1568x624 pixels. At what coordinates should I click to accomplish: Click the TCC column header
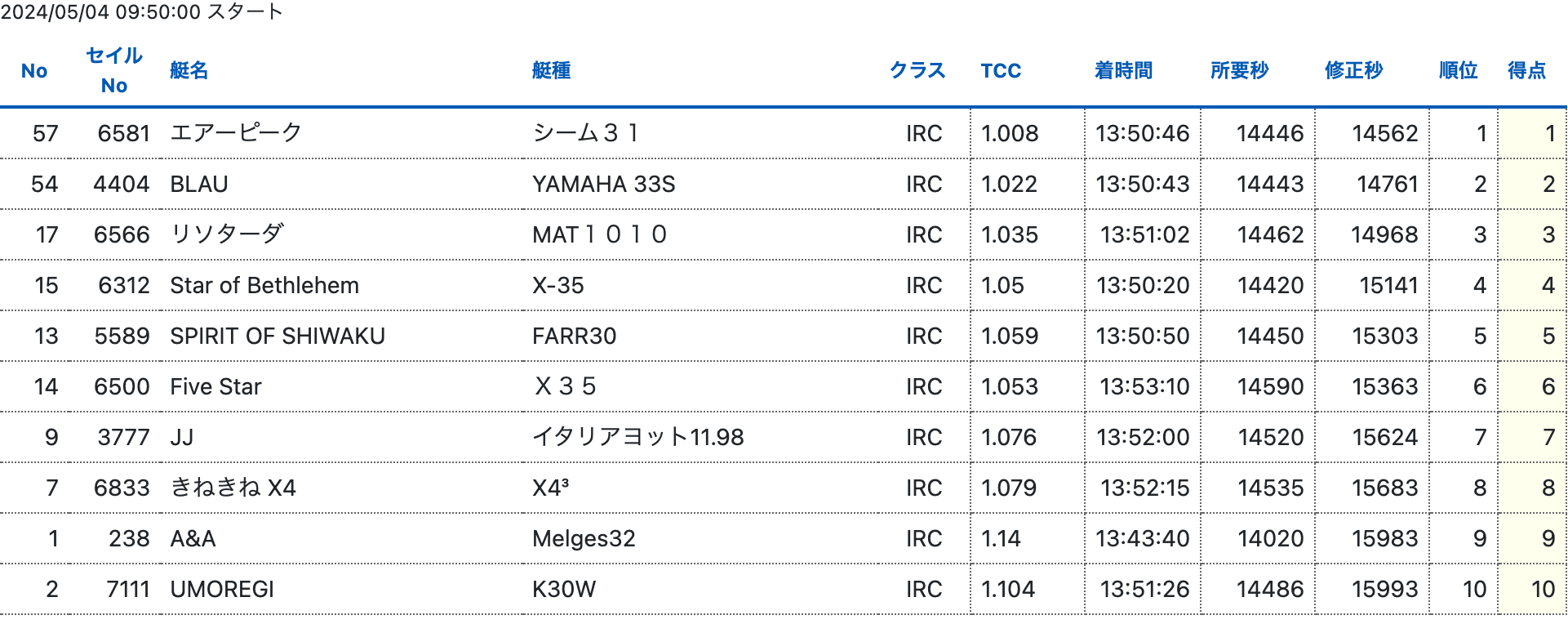[x=1001, y=71]
